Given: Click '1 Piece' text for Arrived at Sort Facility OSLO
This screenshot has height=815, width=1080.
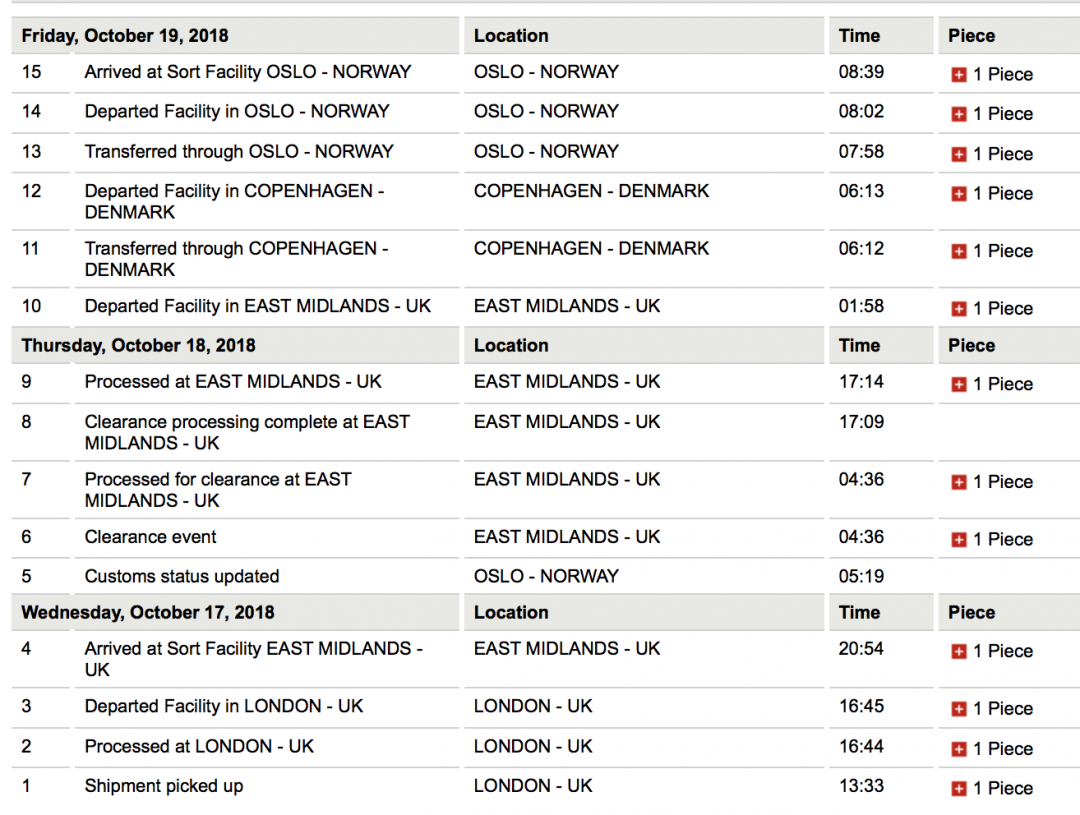Looking at the screenshot, I should (x=1002, y=75).
